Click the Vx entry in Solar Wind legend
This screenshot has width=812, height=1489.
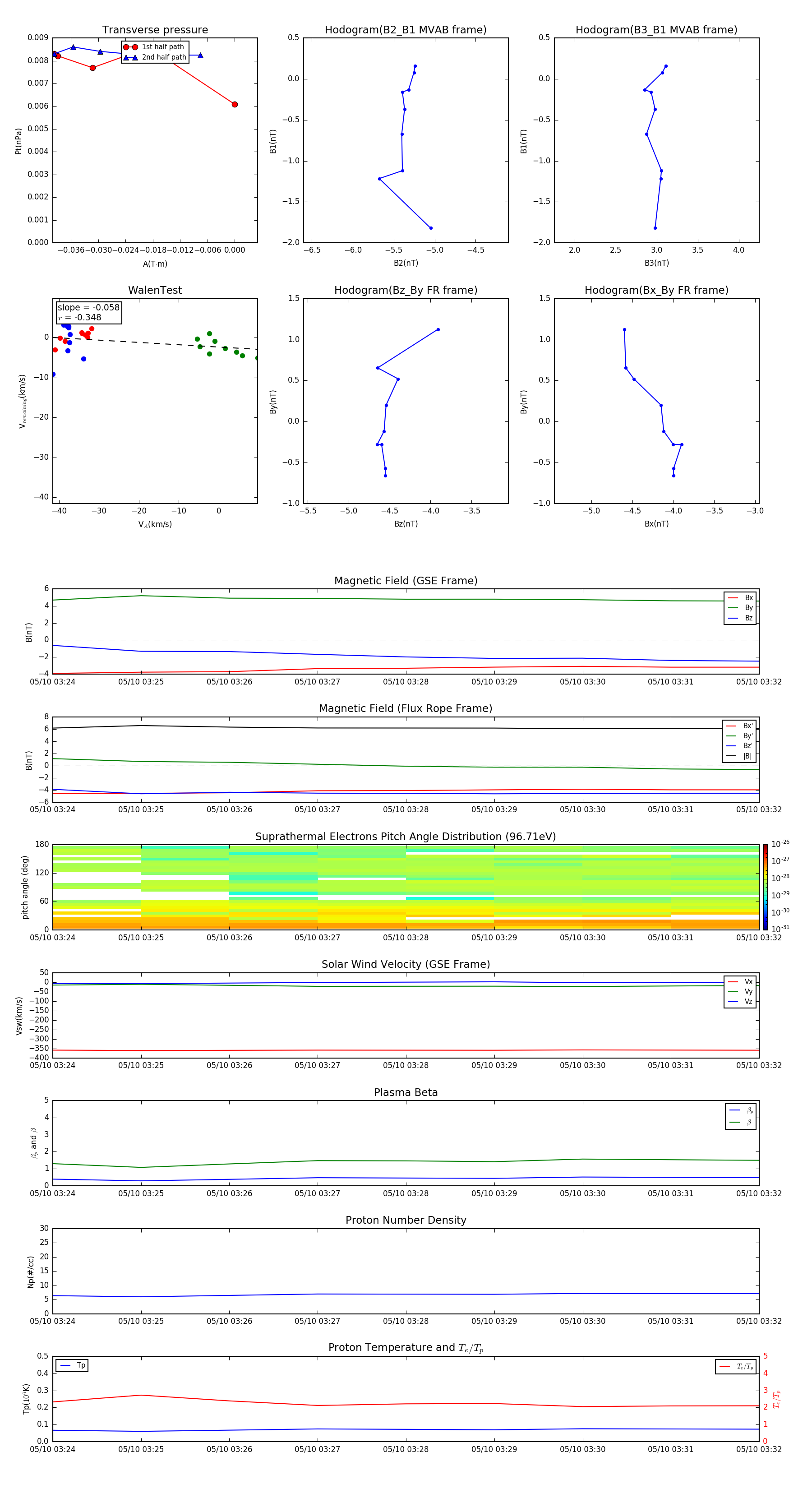(x=740, y=981)
